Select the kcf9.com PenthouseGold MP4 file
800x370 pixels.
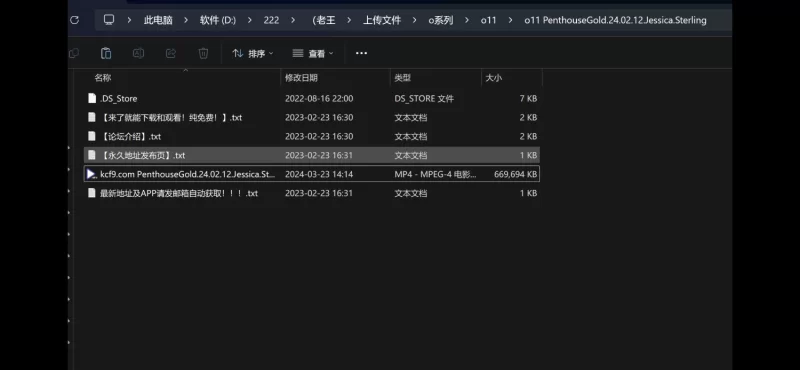click(x=312, y=174)
